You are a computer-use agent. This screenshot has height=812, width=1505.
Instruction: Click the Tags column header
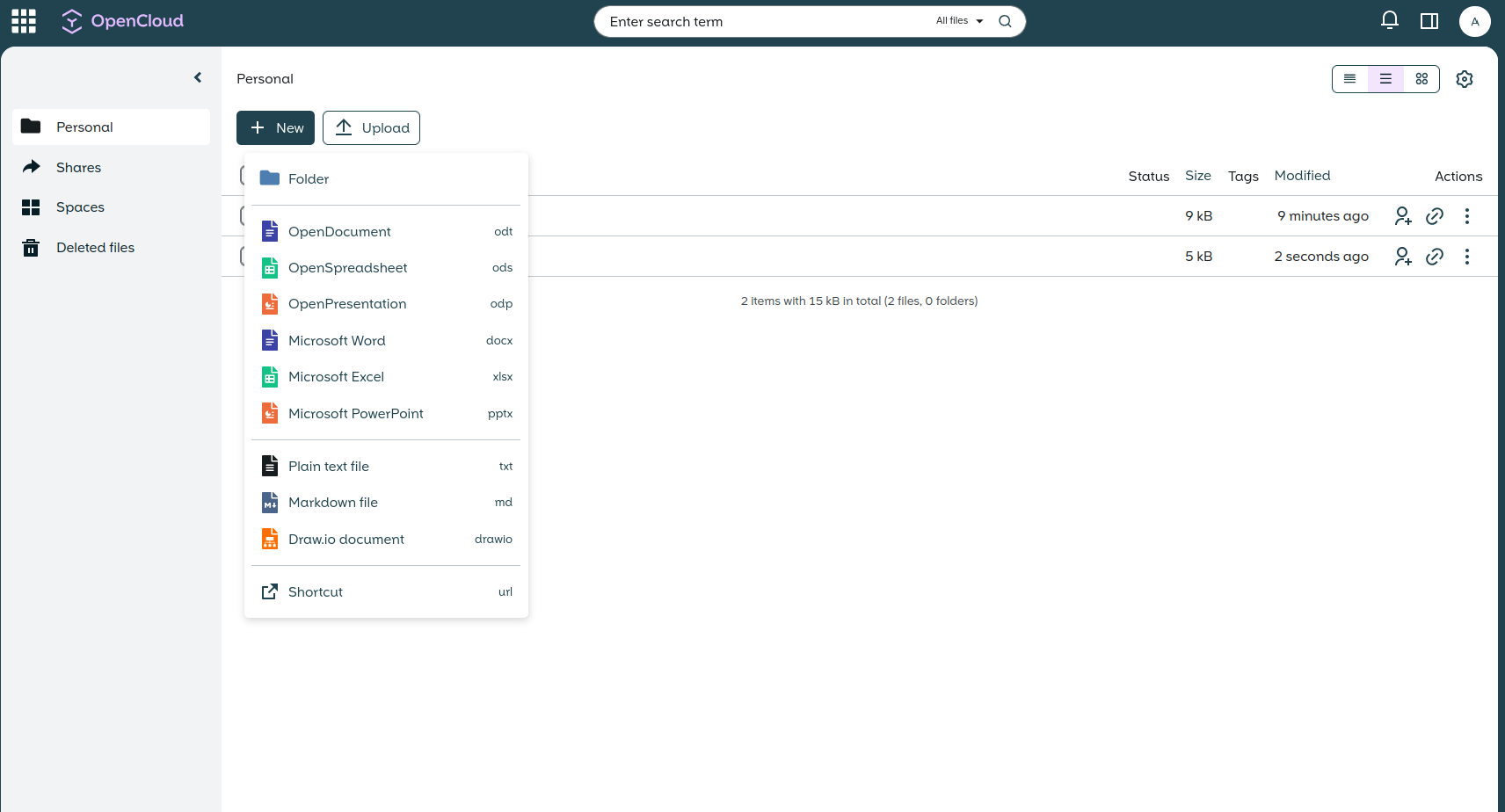pos(1243,177)
